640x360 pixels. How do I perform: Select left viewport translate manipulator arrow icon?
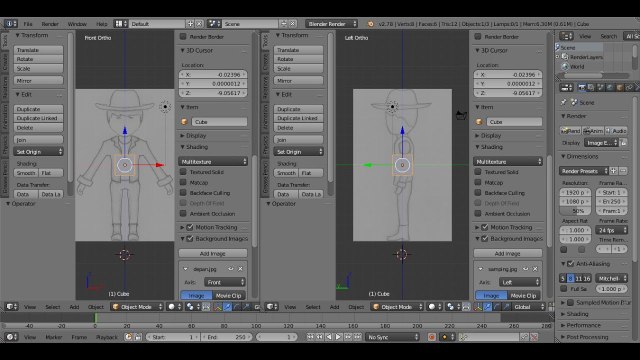(227, 307)
